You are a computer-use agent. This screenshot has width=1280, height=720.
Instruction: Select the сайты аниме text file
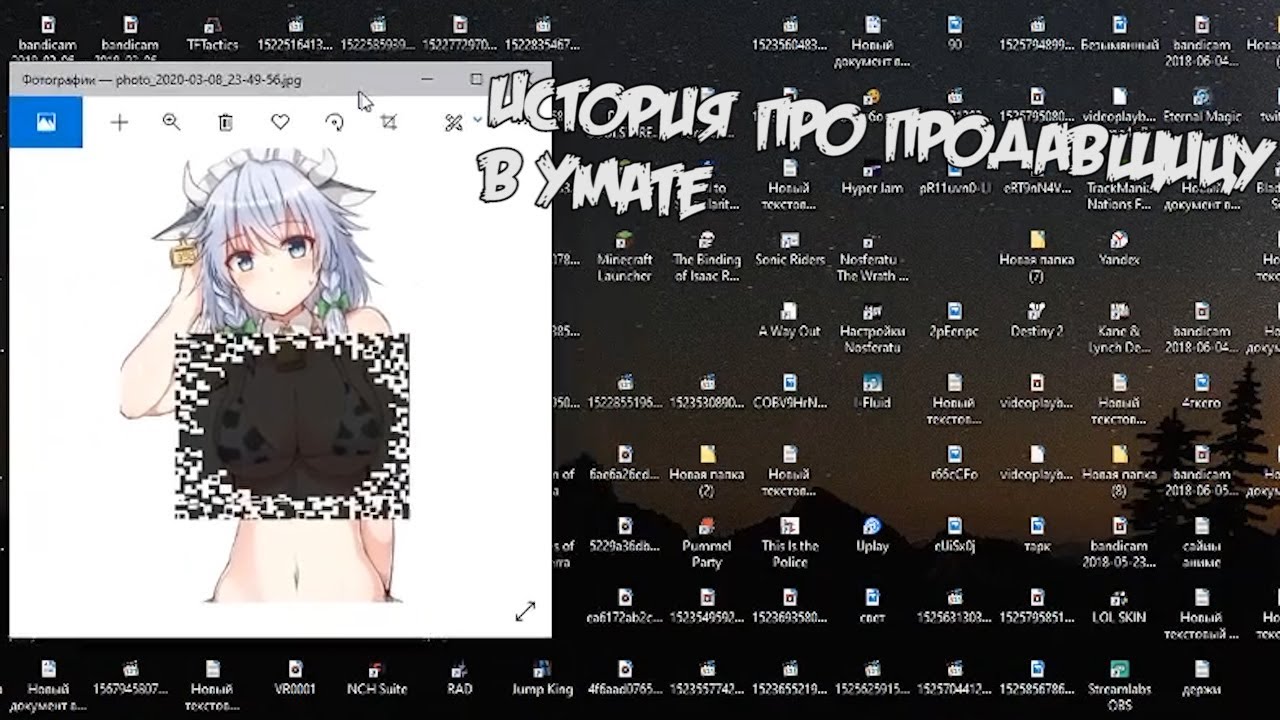(1202, 543)
